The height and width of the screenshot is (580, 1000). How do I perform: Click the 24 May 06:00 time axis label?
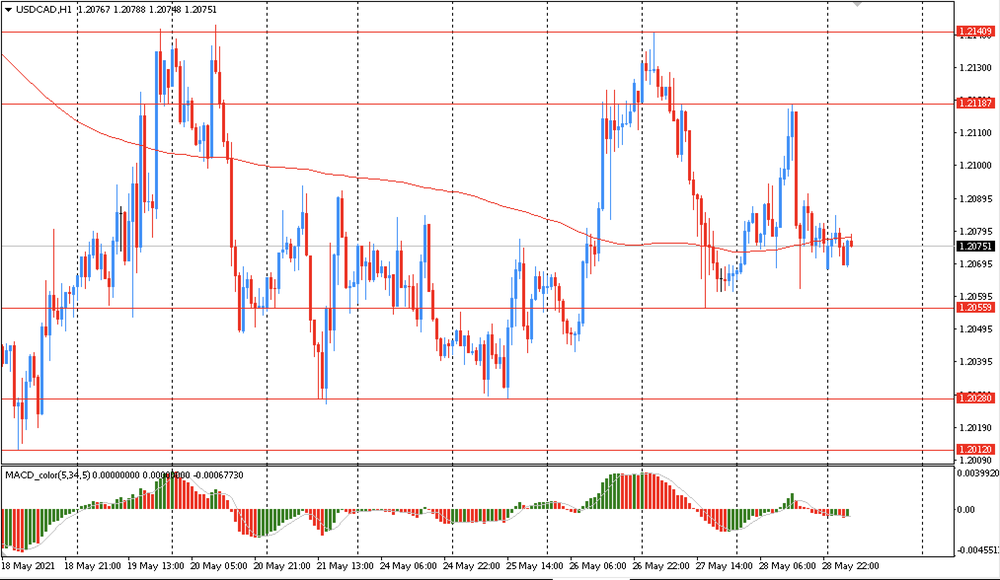410,565
